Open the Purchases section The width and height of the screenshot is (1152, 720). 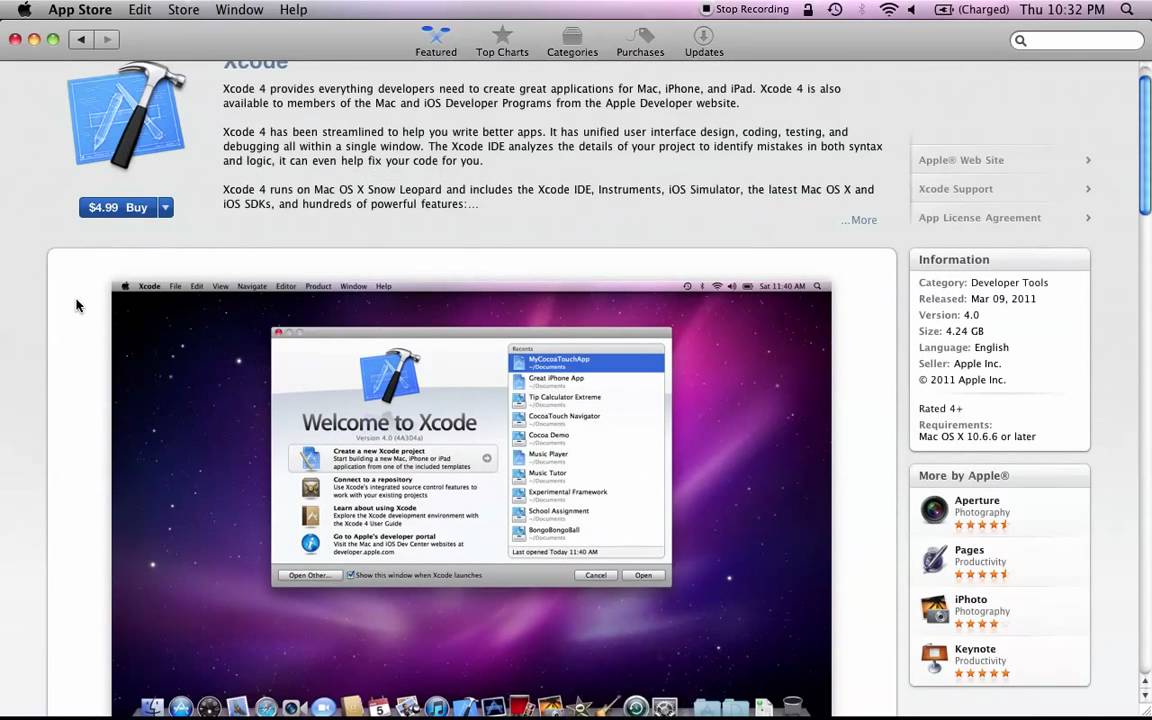click(640, 41)
